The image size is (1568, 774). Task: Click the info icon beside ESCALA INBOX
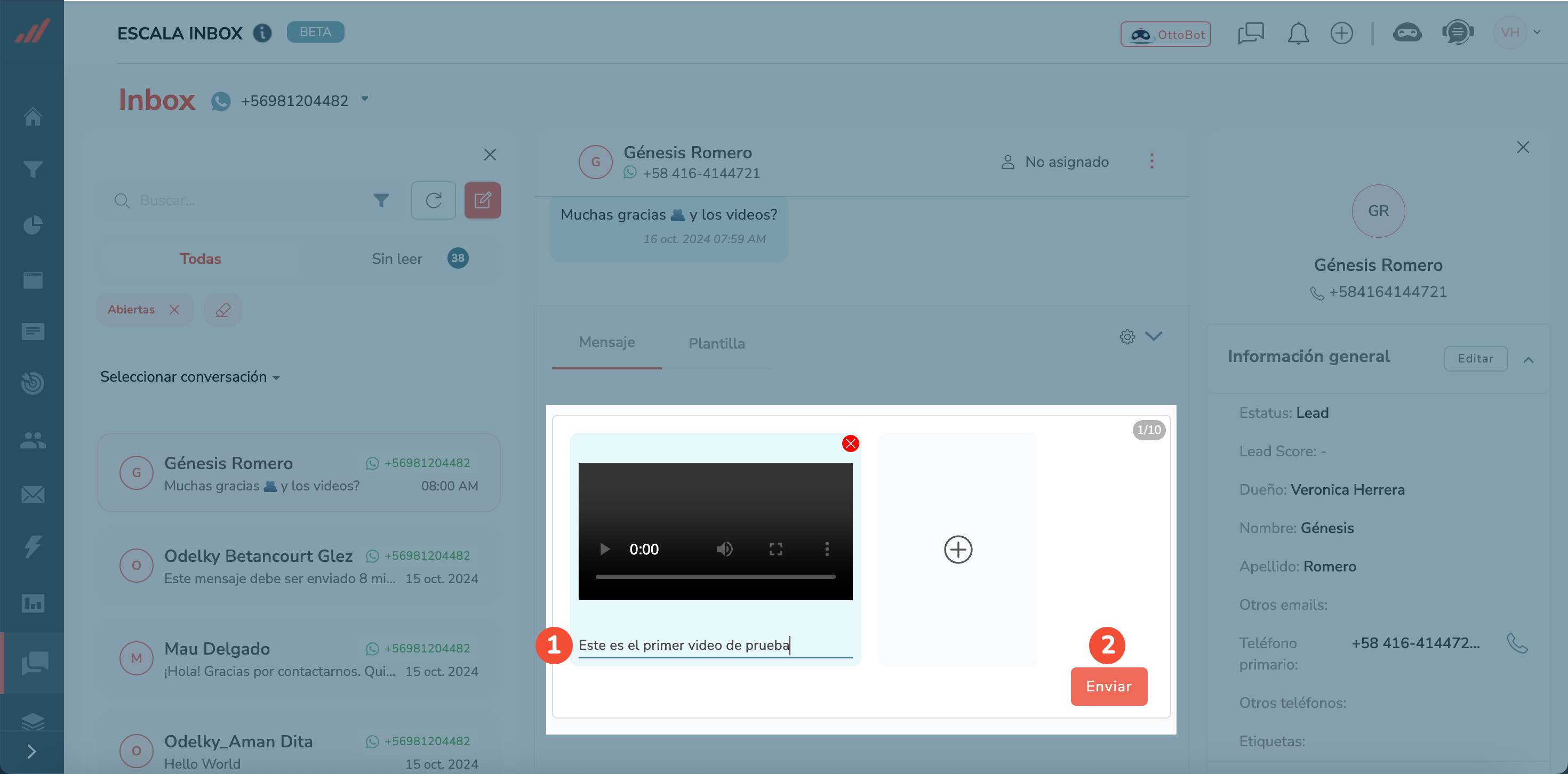(x=262, y=32)
